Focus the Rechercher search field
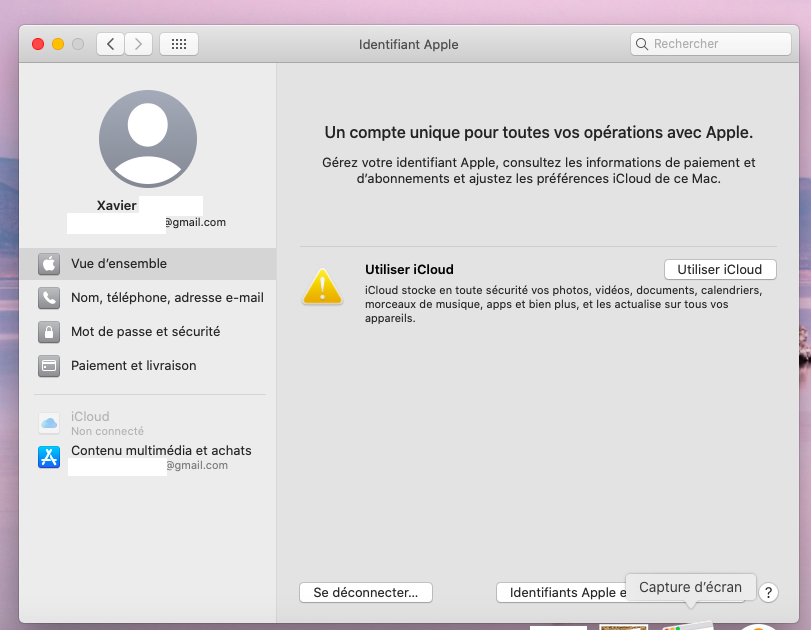Screen dimensions: 811x630 pos(711,44)
